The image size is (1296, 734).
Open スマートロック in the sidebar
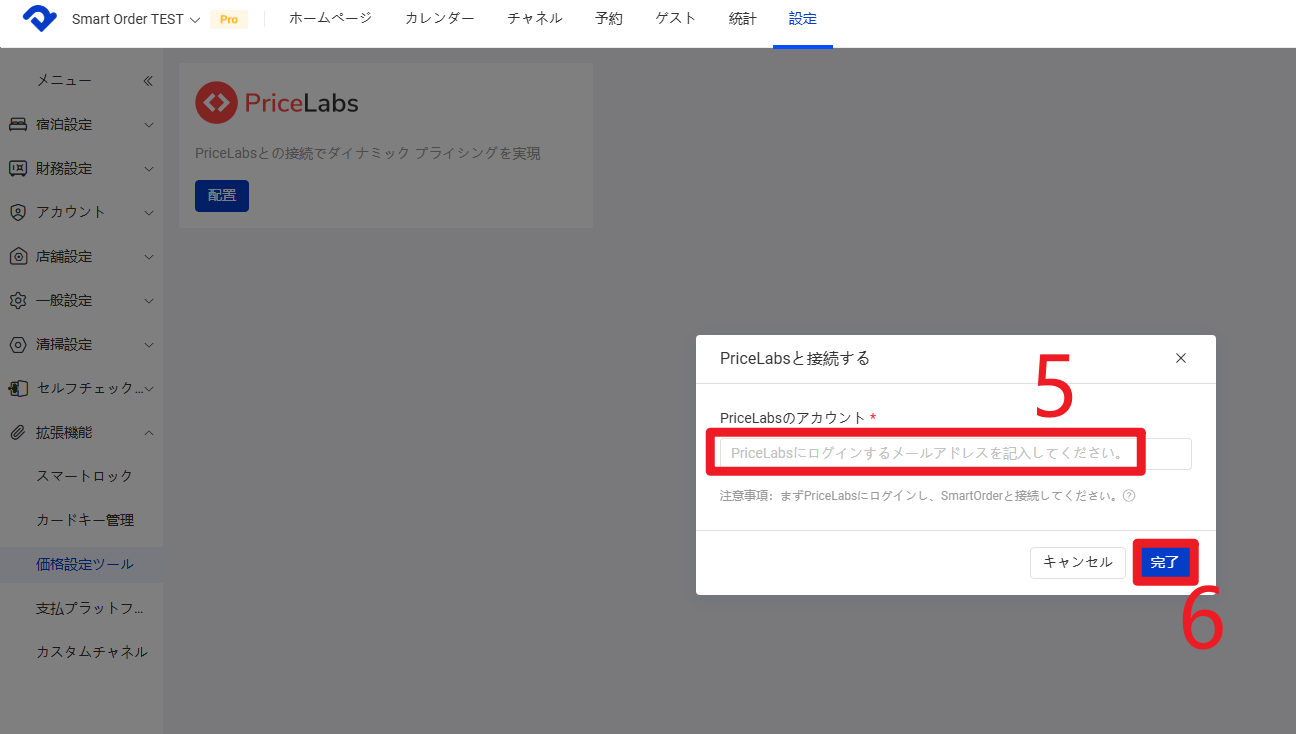click(84, 476)
